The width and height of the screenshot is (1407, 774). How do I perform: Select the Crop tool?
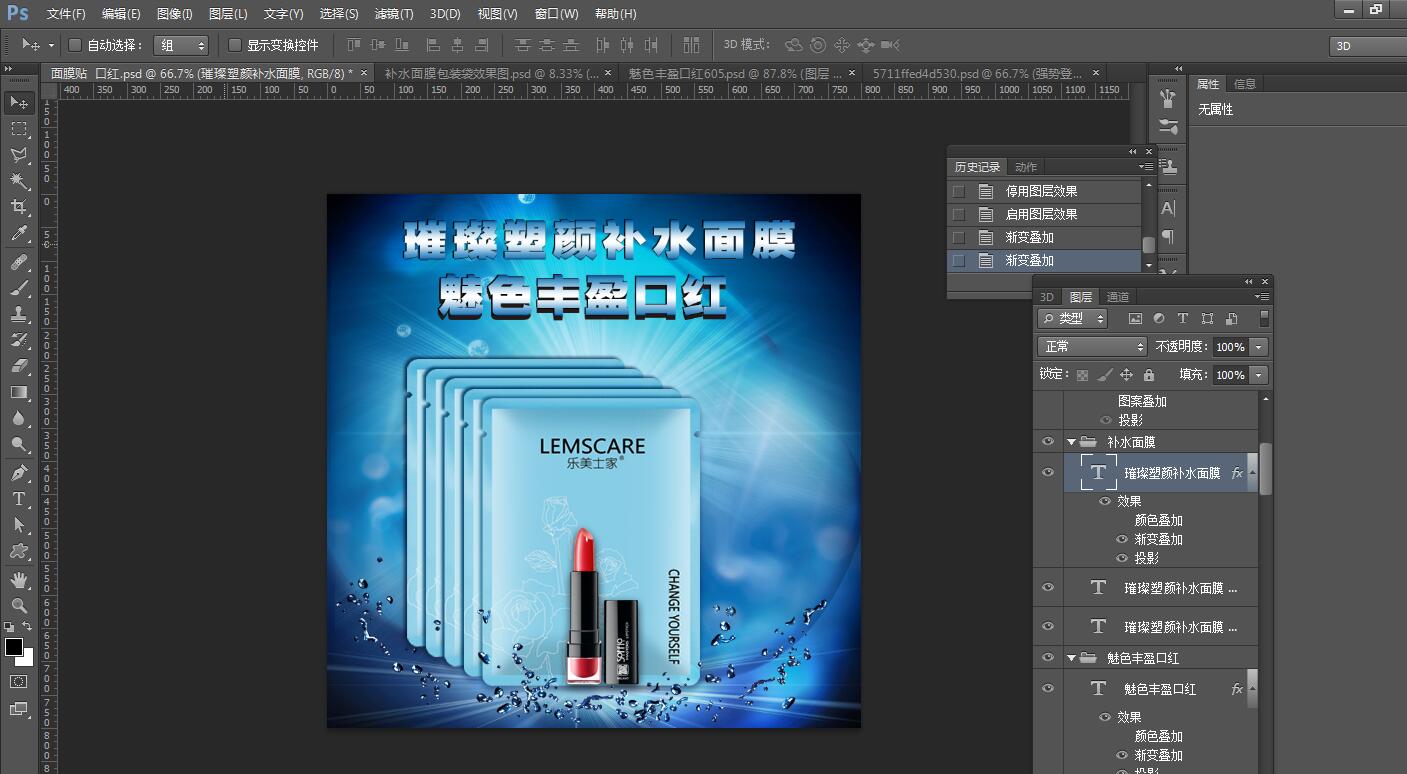19,207
